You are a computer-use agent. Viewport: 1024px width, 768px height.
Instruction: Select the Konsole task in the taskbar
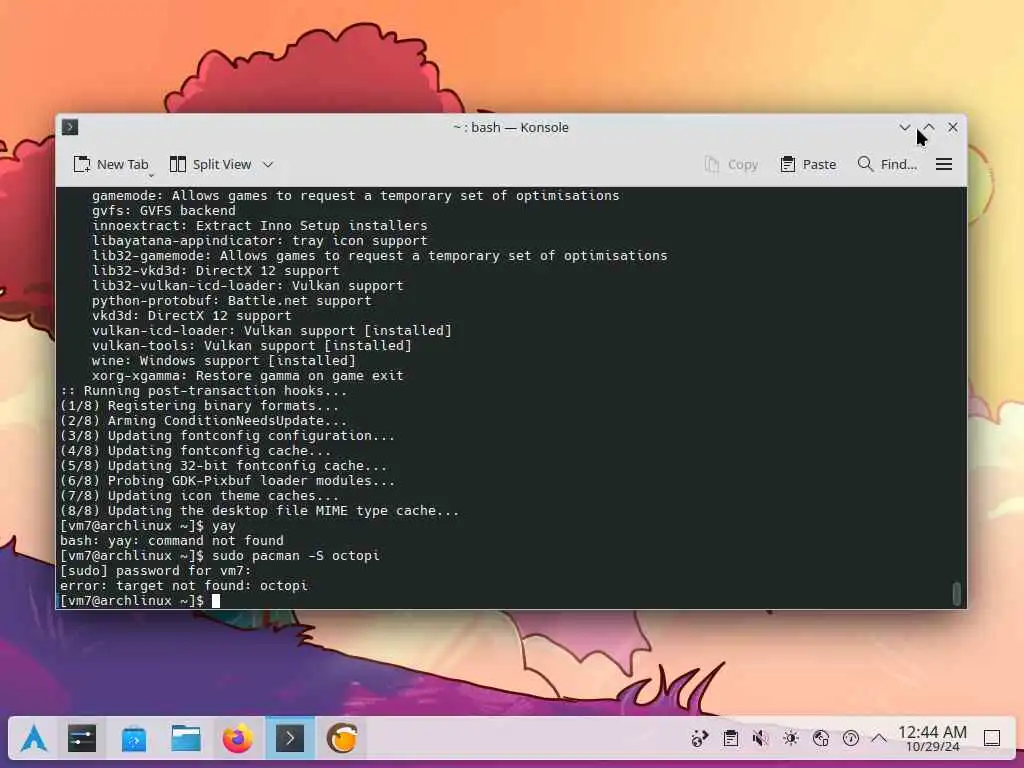click(x=290, y=739)
